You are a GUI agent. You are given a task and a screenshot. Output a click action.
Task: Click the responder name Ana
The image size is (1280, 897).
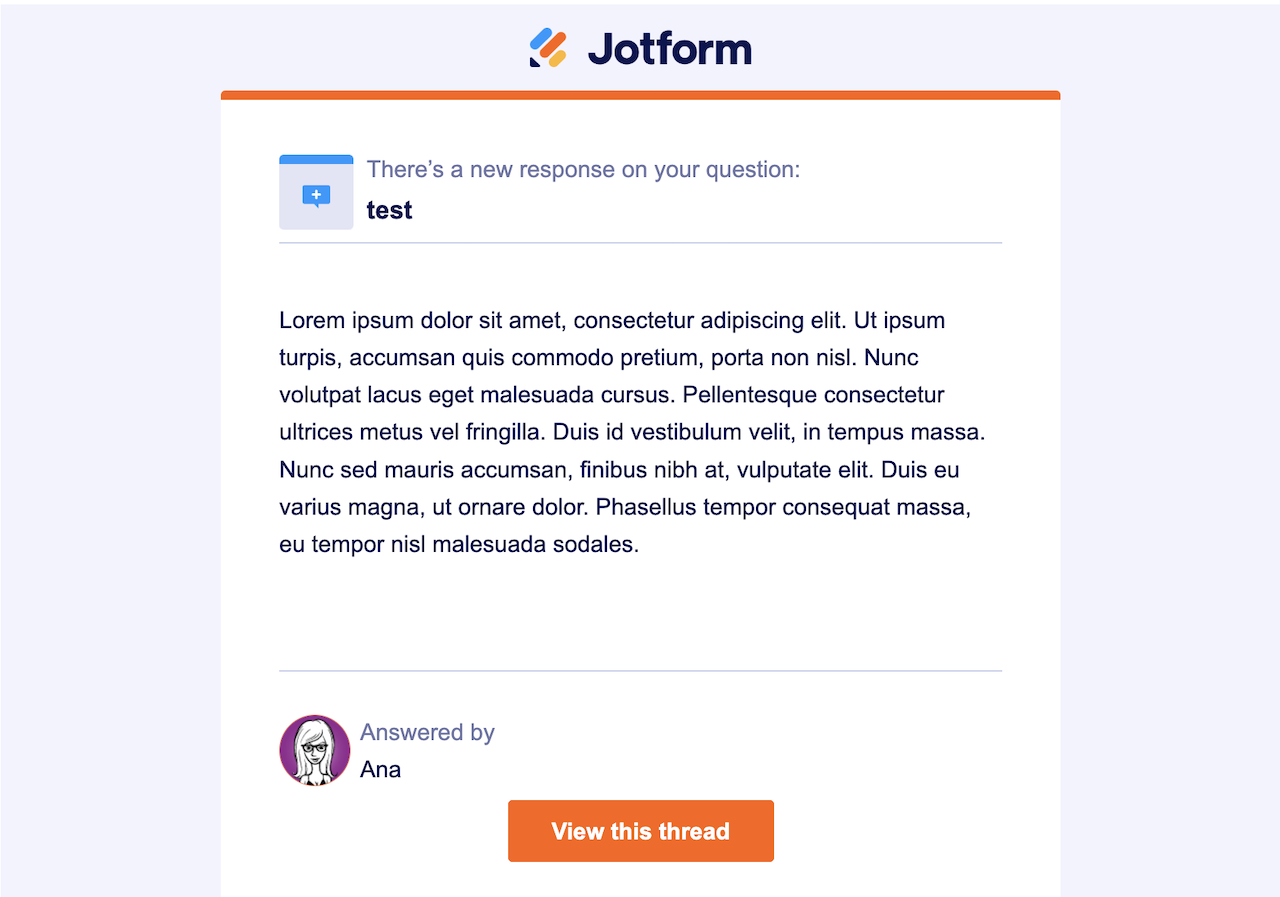380,769
